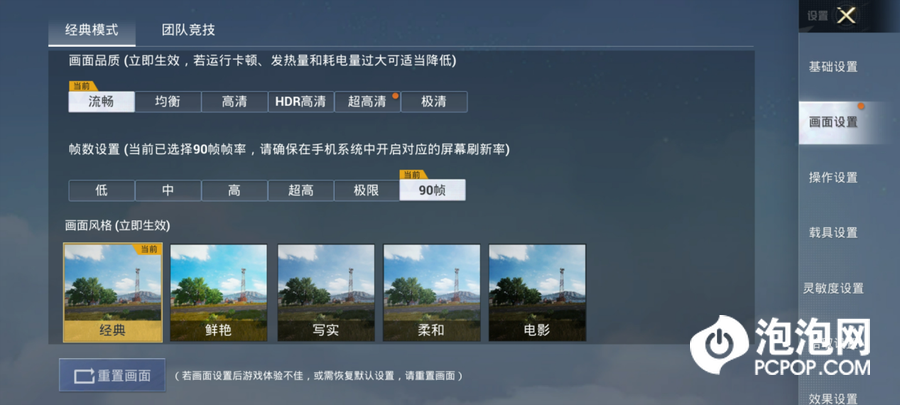This screenshot has height=405, width=900.
Task: Pick 超高清 graphics quality option
Action: click(367, 102)
